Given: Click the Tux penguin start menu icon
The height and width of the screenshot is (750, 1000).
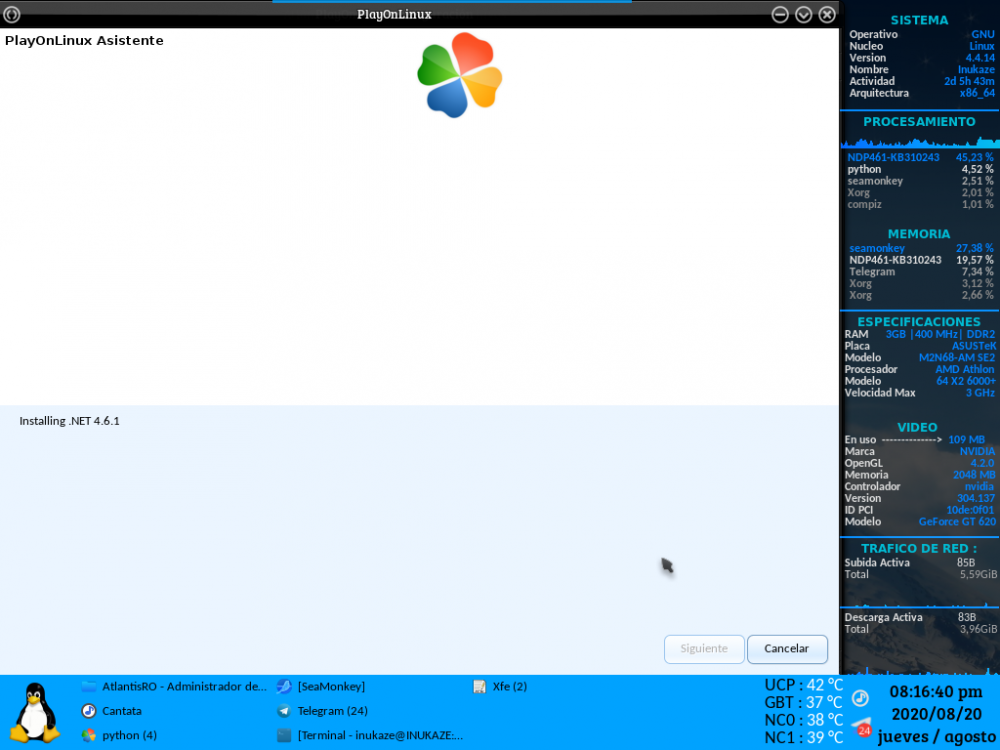Looking at the screenshot, I should tap(35, 711).
